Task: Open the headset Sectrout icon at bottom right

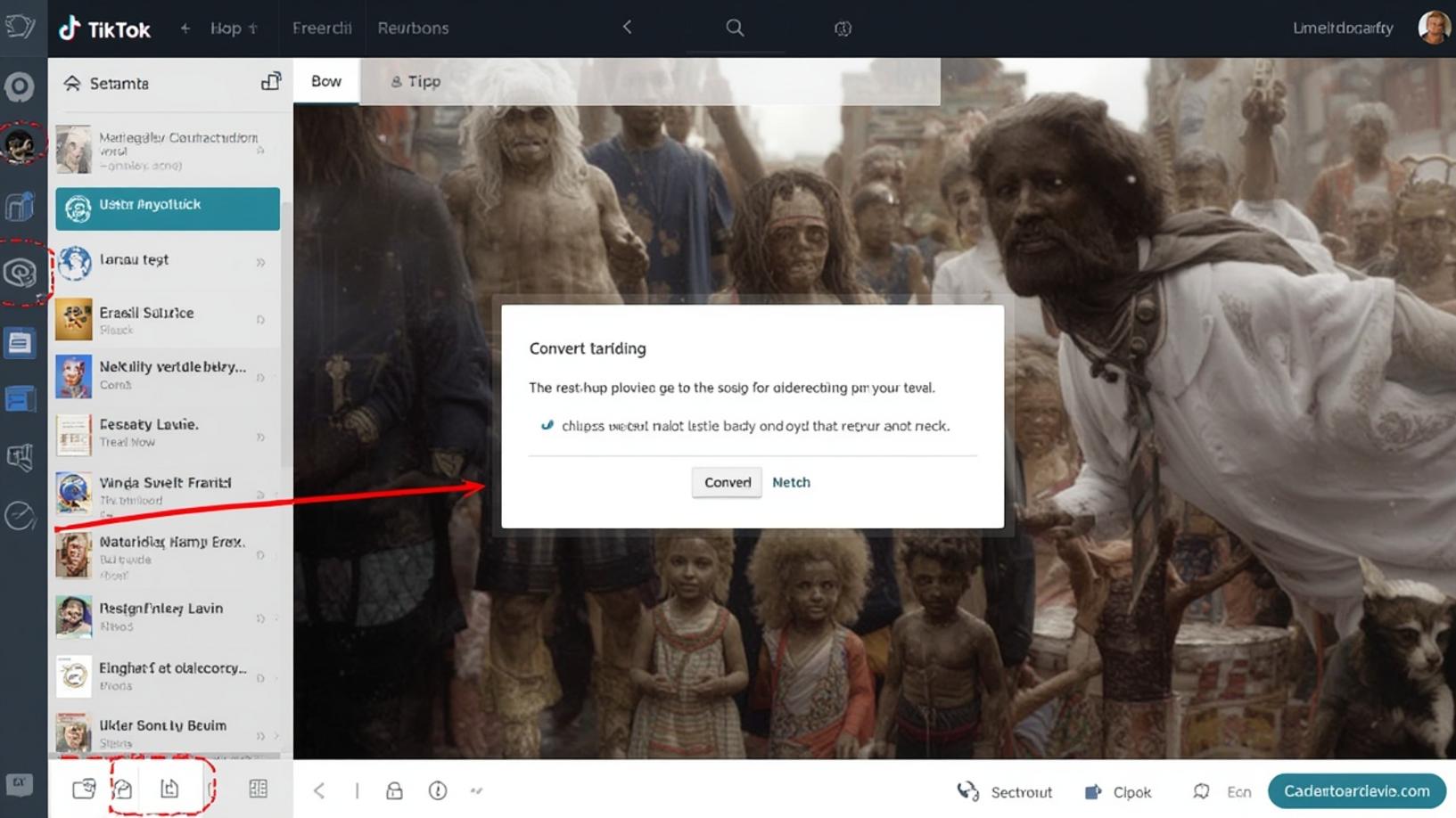Action: click(x=967, y=790)
